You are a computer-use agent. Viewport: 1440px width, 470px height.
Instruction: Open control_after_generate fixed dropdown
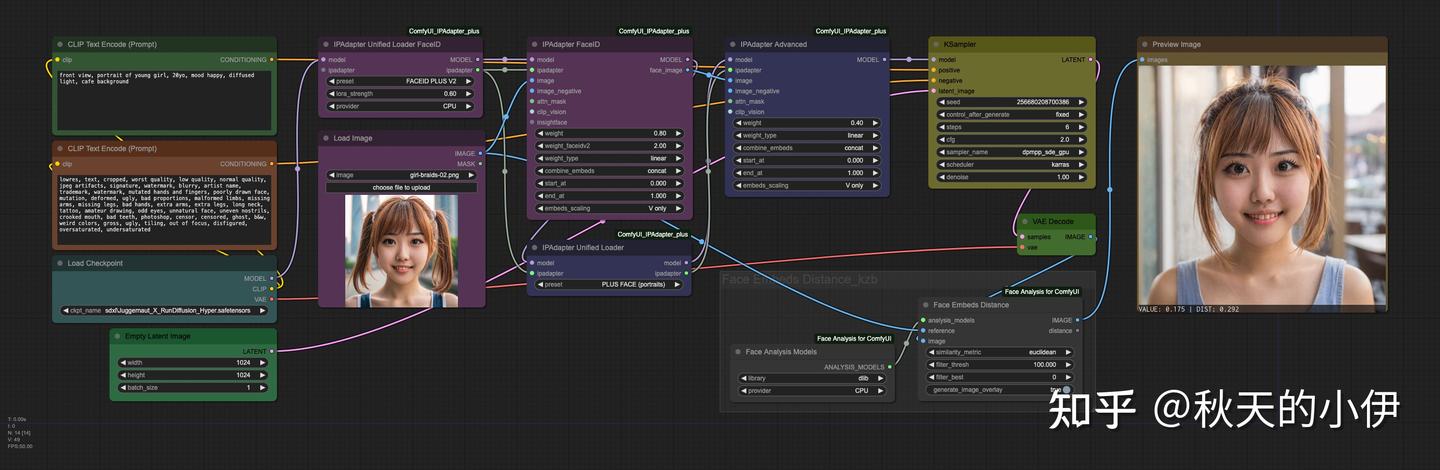pos(1011,115)
